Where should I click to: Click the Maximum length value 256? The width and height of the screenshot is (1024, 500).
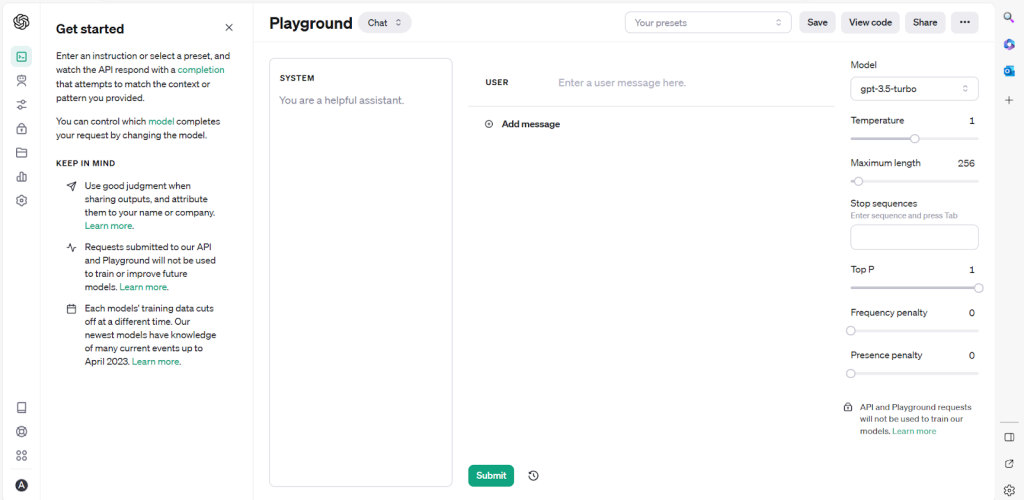coord(966,163)
